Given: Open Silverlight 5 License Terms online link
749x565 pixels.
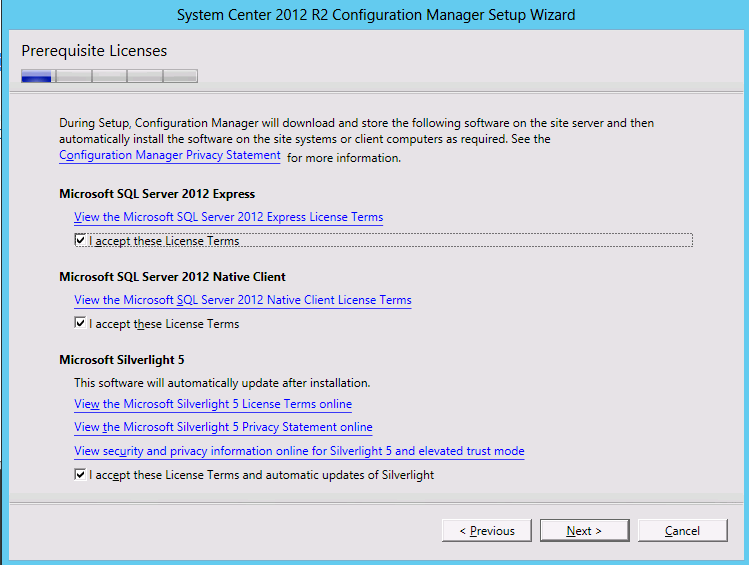Looking at the screenshot, I should tap(213, 404).
